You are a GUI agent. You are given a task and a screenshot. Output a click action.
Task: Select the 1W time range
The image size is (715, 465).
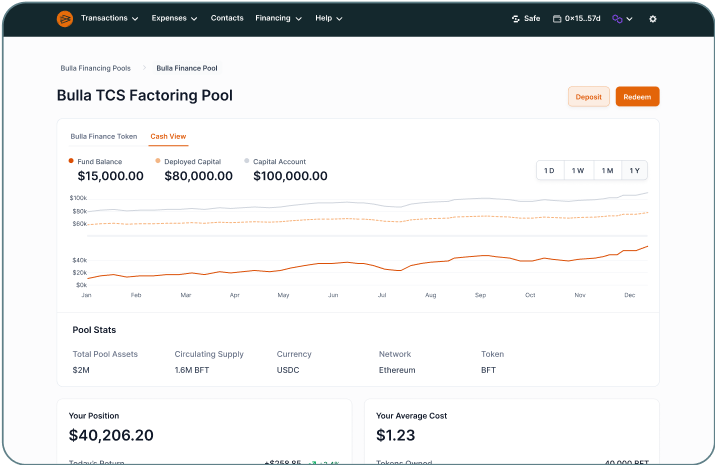(x=578, y=170)
